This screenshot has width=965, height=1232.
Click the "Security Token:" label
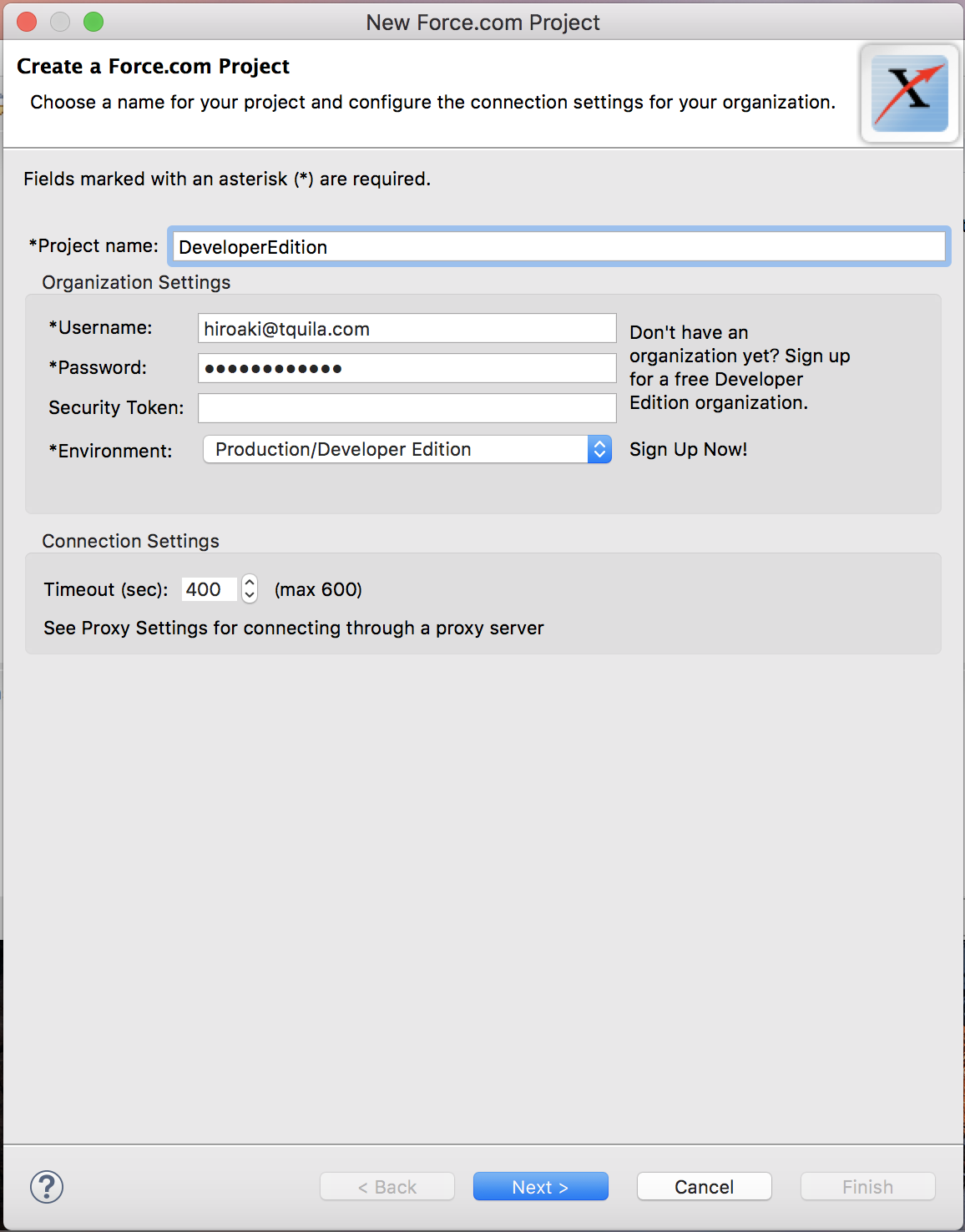(x=116, y=407)
